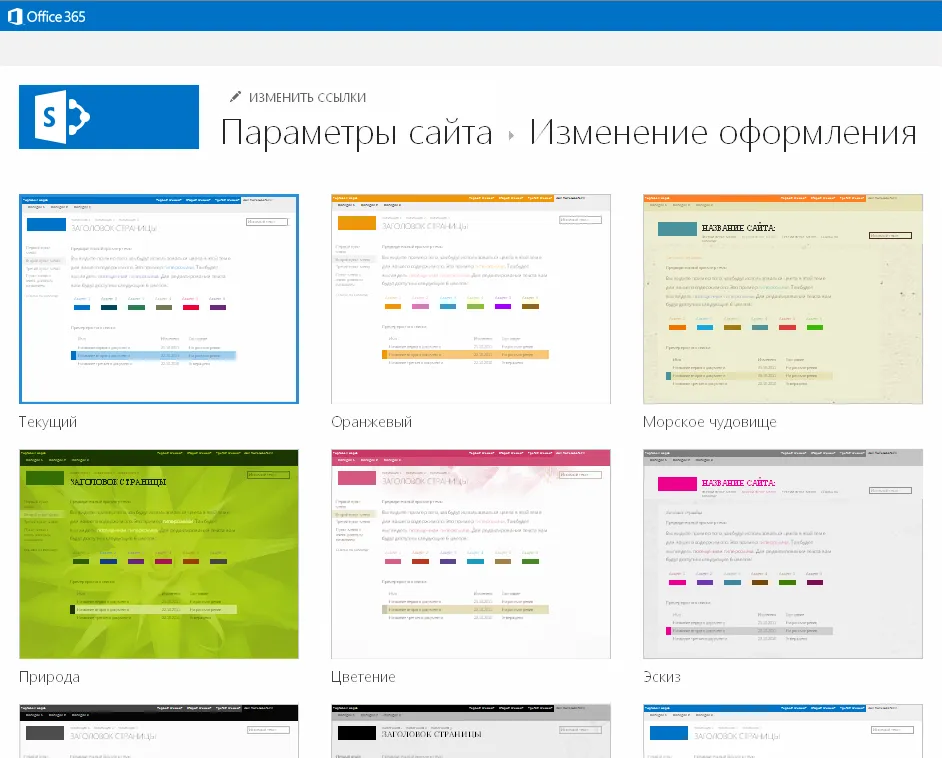The height and width of the screenshot is (758, 942).
Task: Select the pink Цветение theme thumbnail
Action: pyautogui.click(x=470, y=554)
